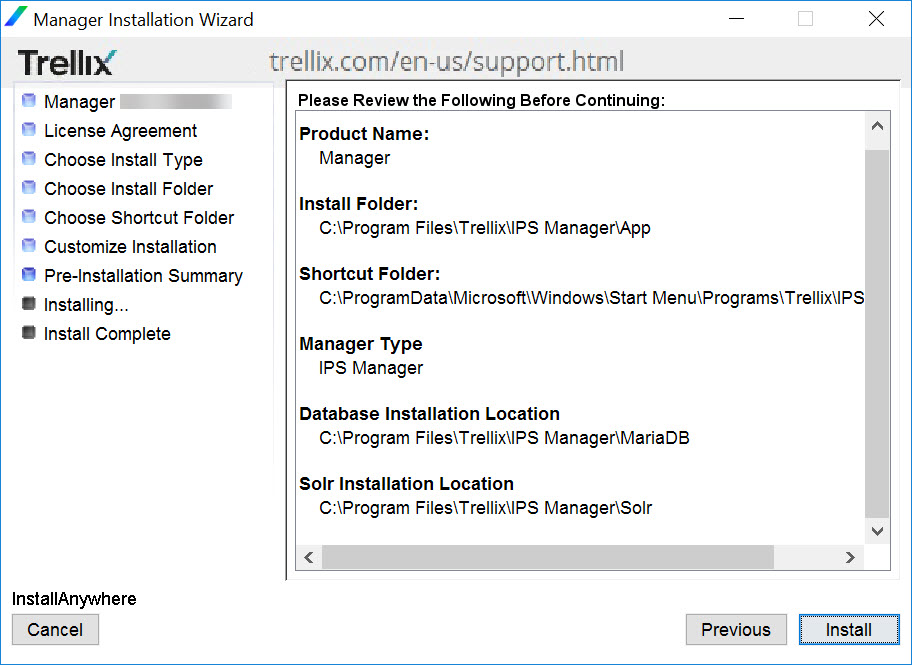The height and width of the screenshot is (665, 912).
Task: Click the shortcut folder Start Menu path
Action: tap(592, 298)
